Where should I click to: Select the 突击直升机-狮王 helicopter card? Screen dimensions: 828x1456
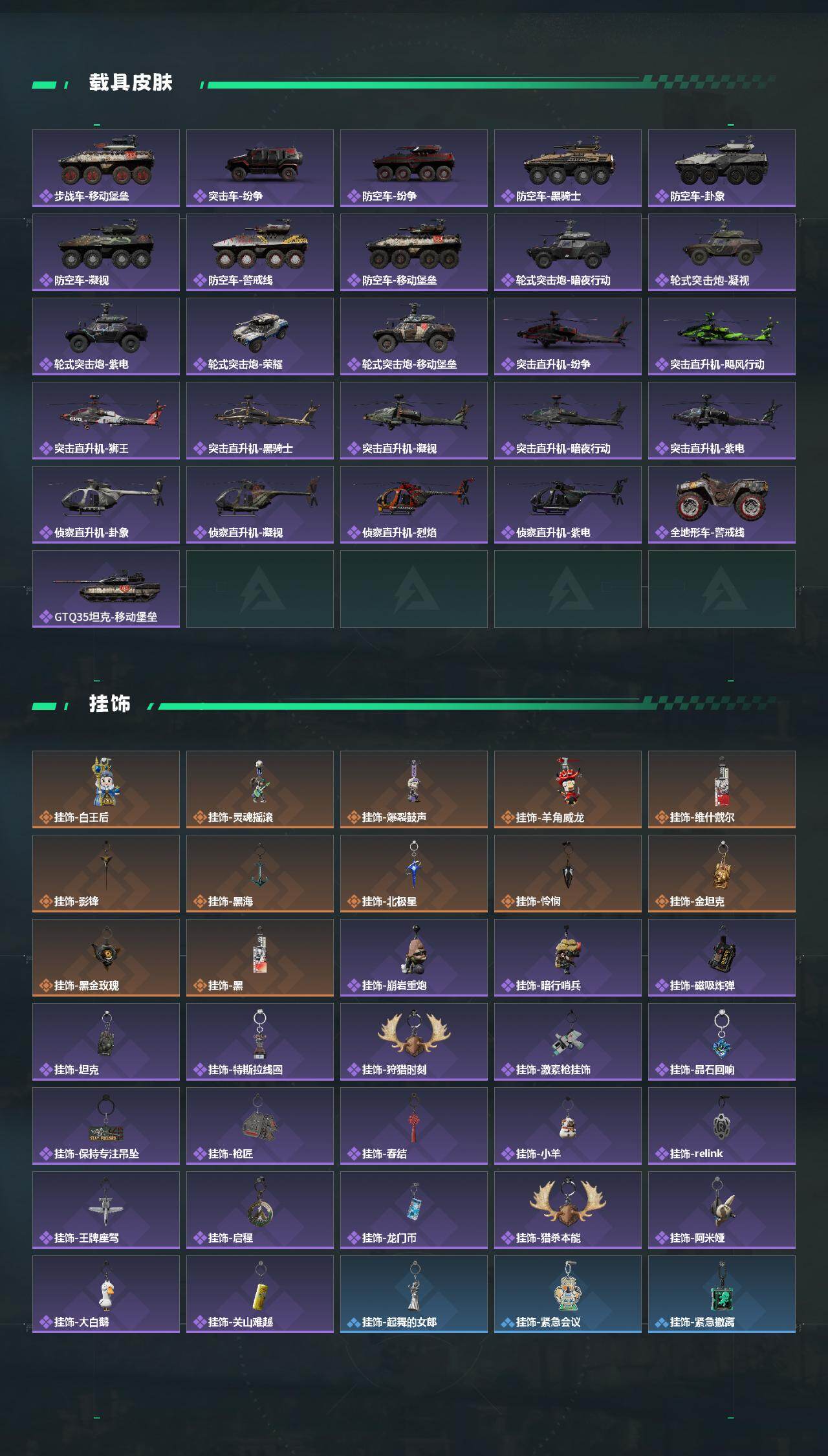pos(106,421)
